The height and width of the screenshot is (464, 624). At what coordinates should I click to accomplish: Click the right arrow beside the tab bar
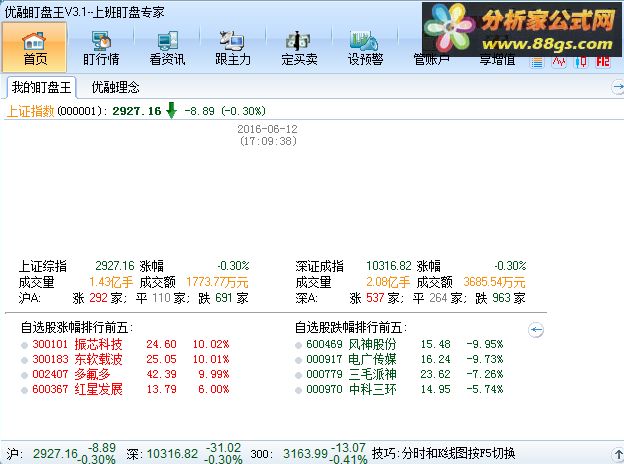click(x=618, y=87)
